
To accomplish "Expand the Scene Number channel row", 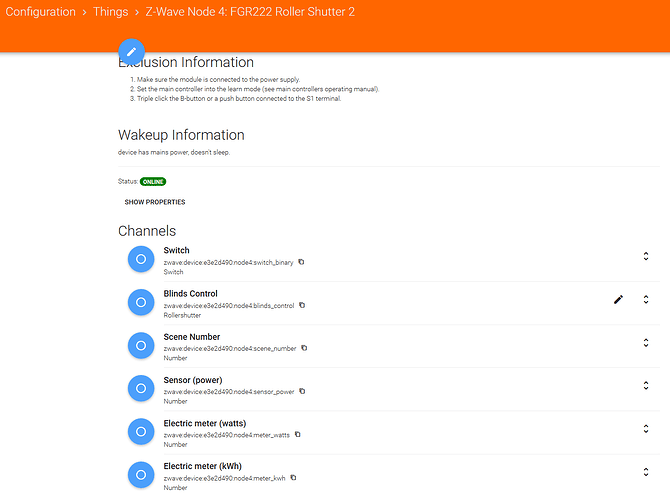I will click(x=646, y=342).
